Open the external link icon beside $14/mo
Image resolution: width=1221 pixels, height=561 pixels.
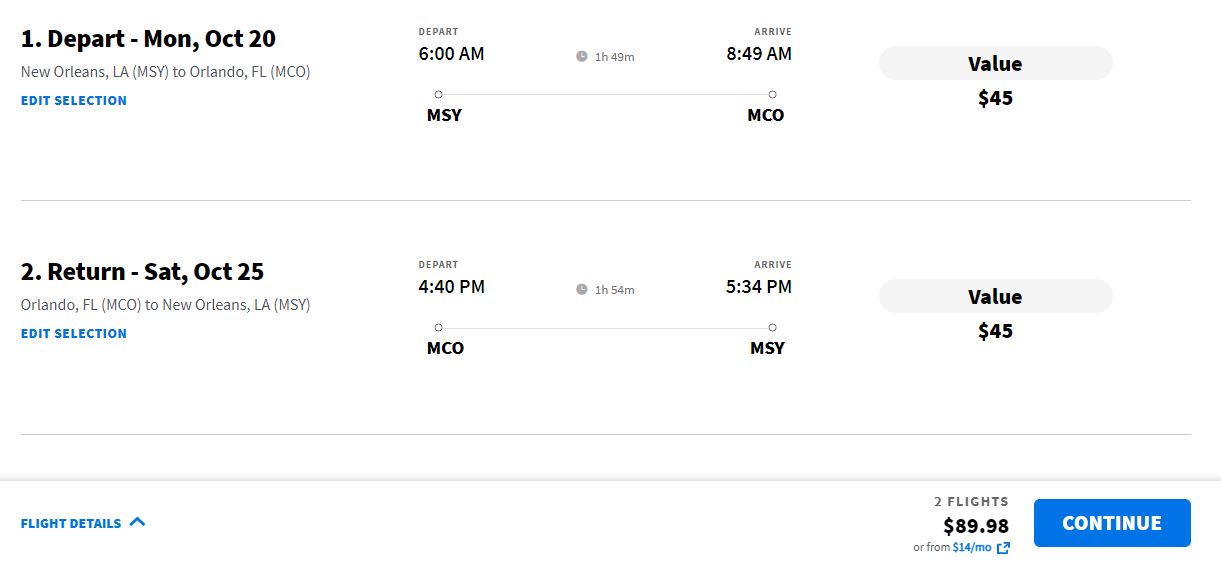[1003, 548]
